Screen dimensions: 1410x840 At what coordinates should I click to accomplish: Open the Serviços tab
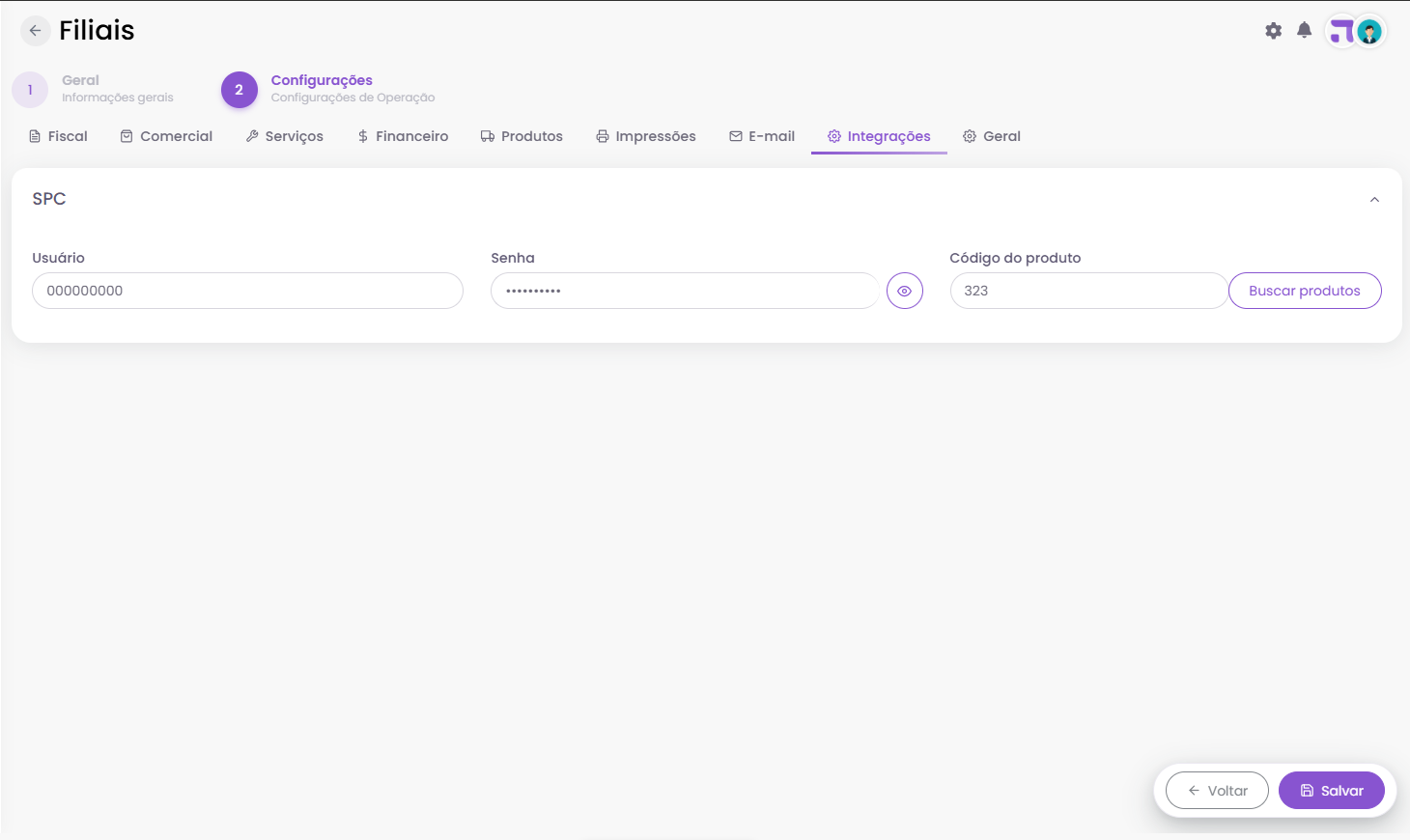click(285, 136)
